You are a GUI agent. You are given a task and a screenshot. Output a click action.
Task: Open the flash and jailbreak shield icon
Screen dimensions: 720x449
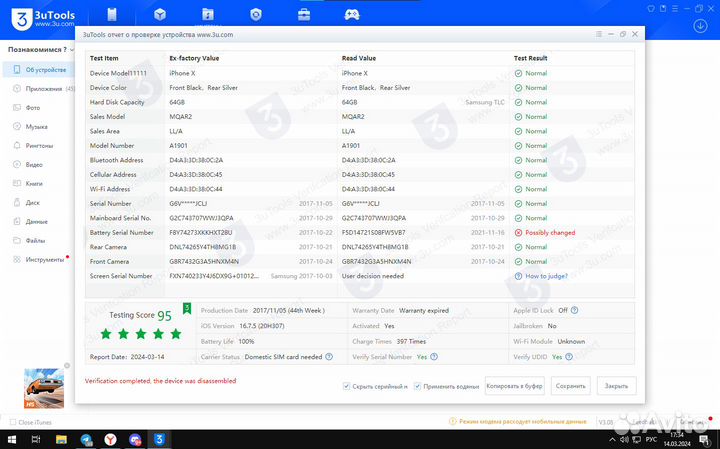pos(256,15)
